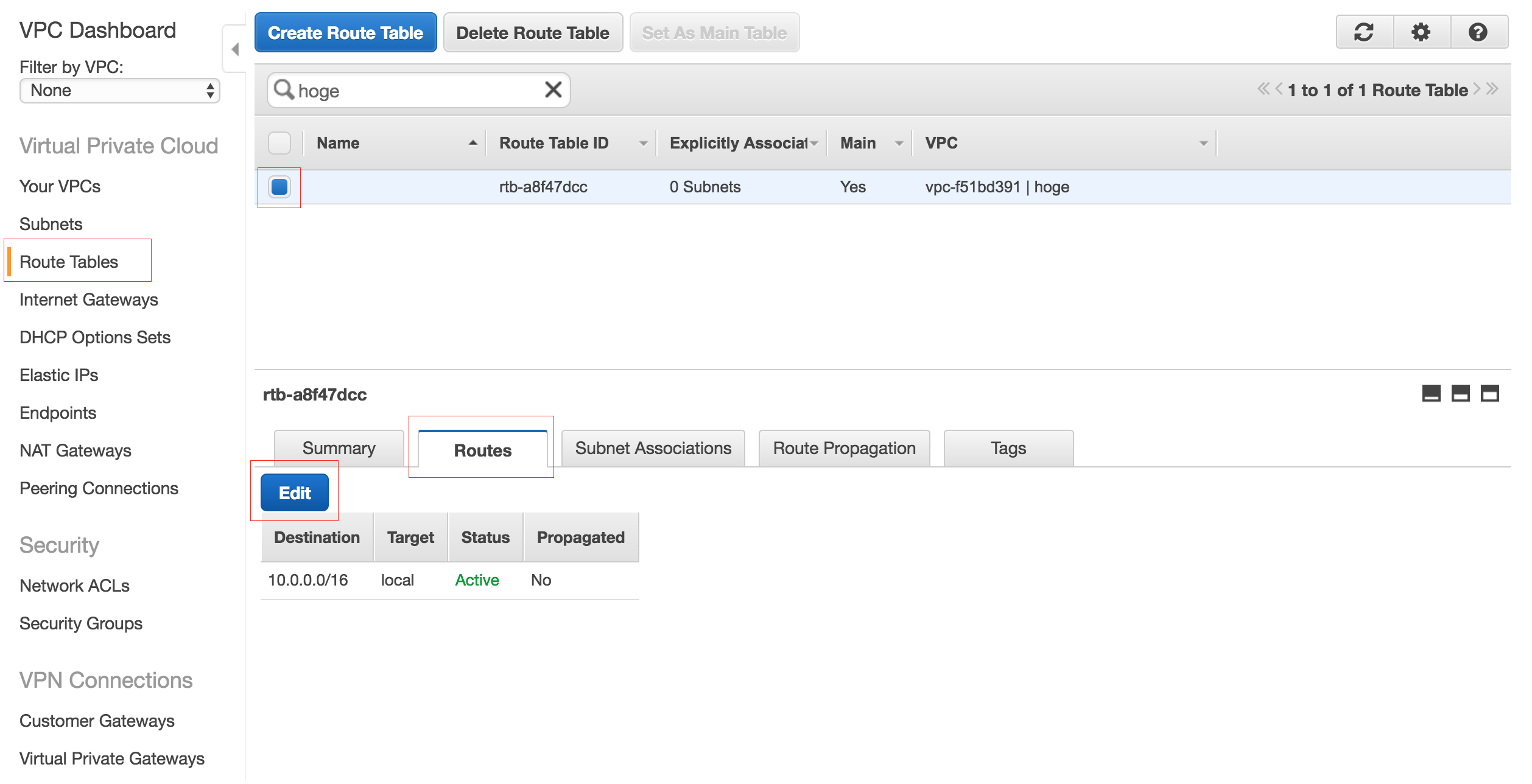
Task: Open DHCP Options Sets page
Action: (95, 337)
